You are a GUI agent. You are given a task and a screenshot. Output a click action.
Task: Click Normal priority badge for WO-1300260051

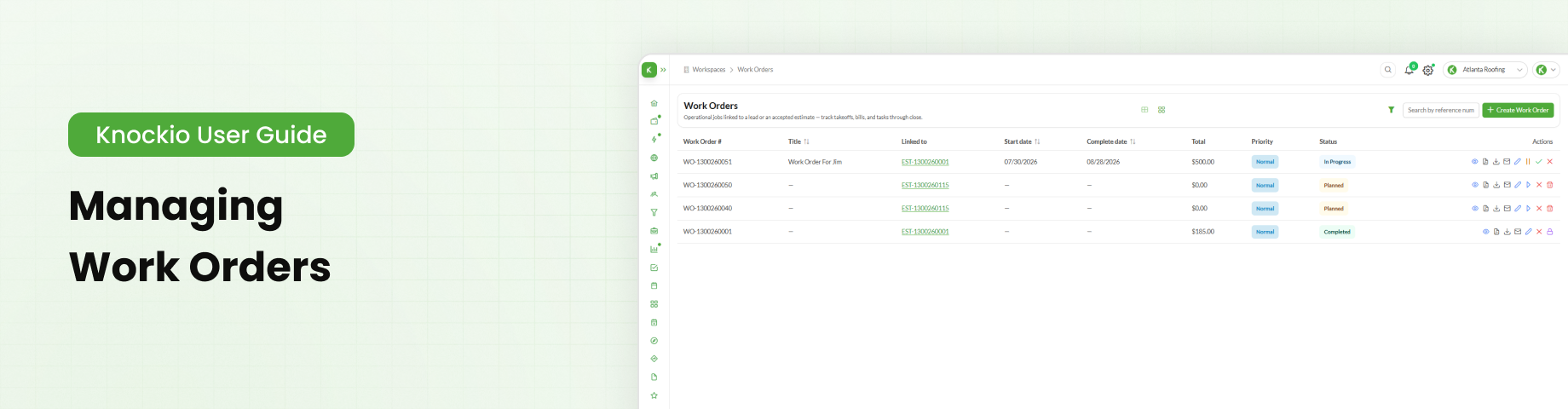point(1265,162)
